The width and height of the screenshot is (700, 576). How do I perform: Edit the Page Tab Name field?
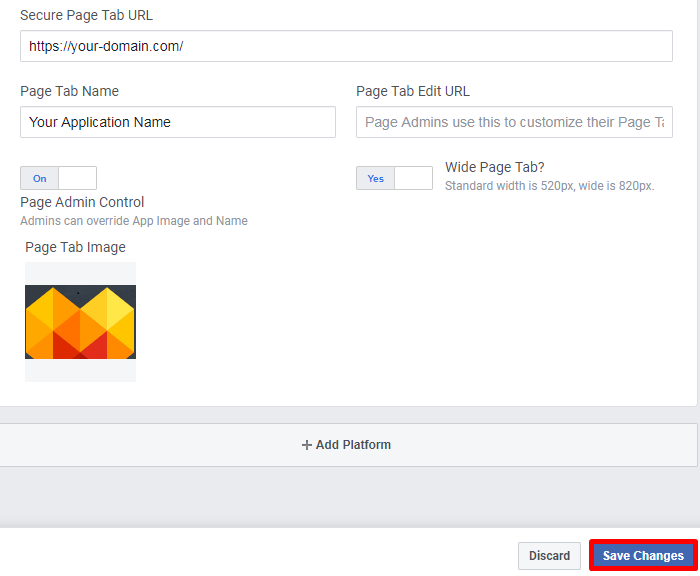178,122
